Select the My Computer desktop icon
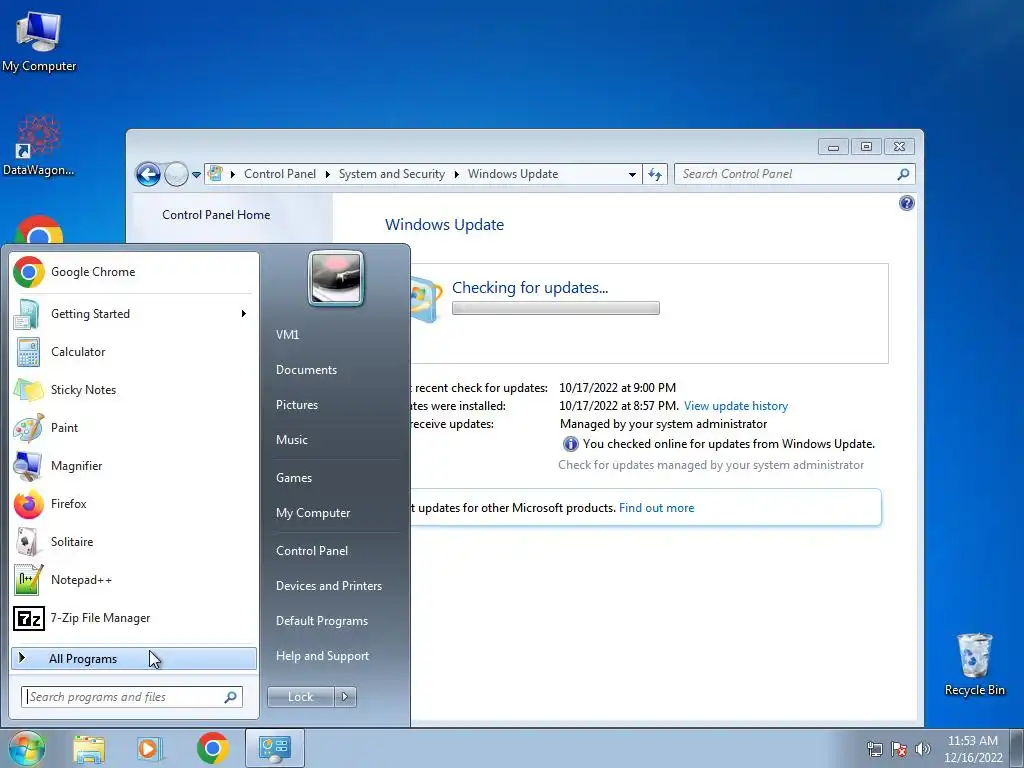 39,40
